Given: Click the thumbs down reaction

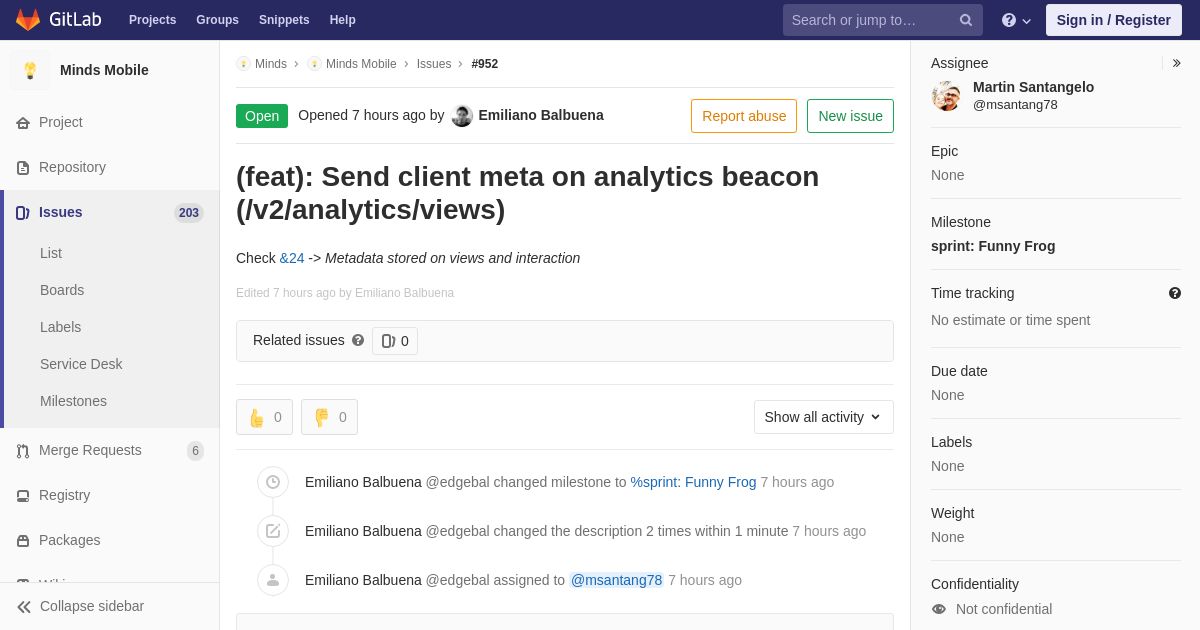Looking at the screenshot, I should (329, 417).
